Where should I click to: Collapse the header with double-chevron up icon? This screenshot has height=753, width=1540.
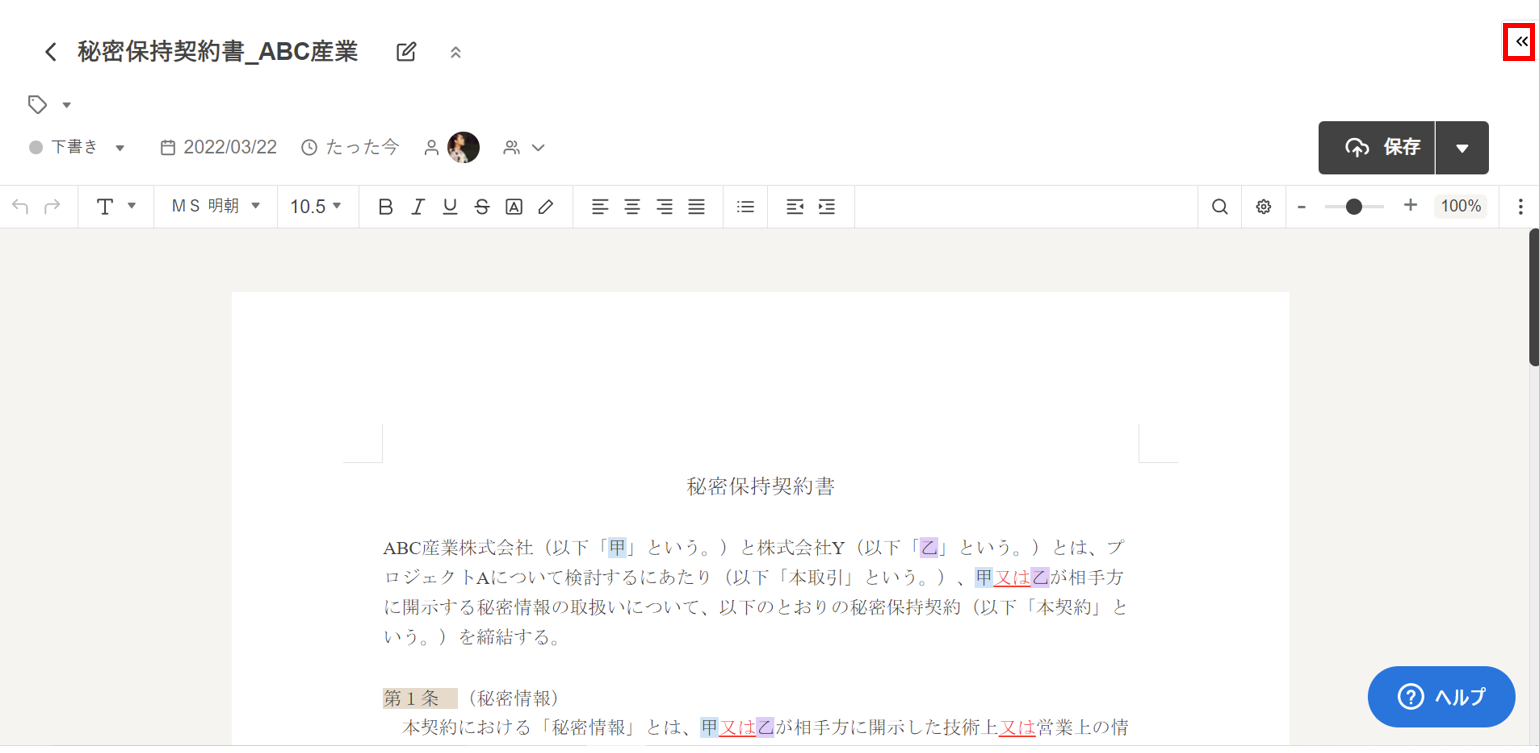click(x=456, y=52)
